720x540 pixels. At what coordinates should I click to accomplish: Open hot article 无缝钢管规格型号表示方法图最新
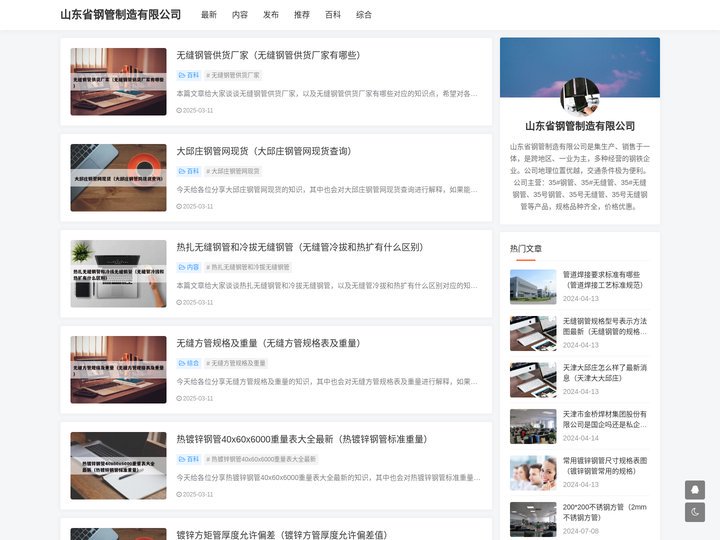(605, 326)
